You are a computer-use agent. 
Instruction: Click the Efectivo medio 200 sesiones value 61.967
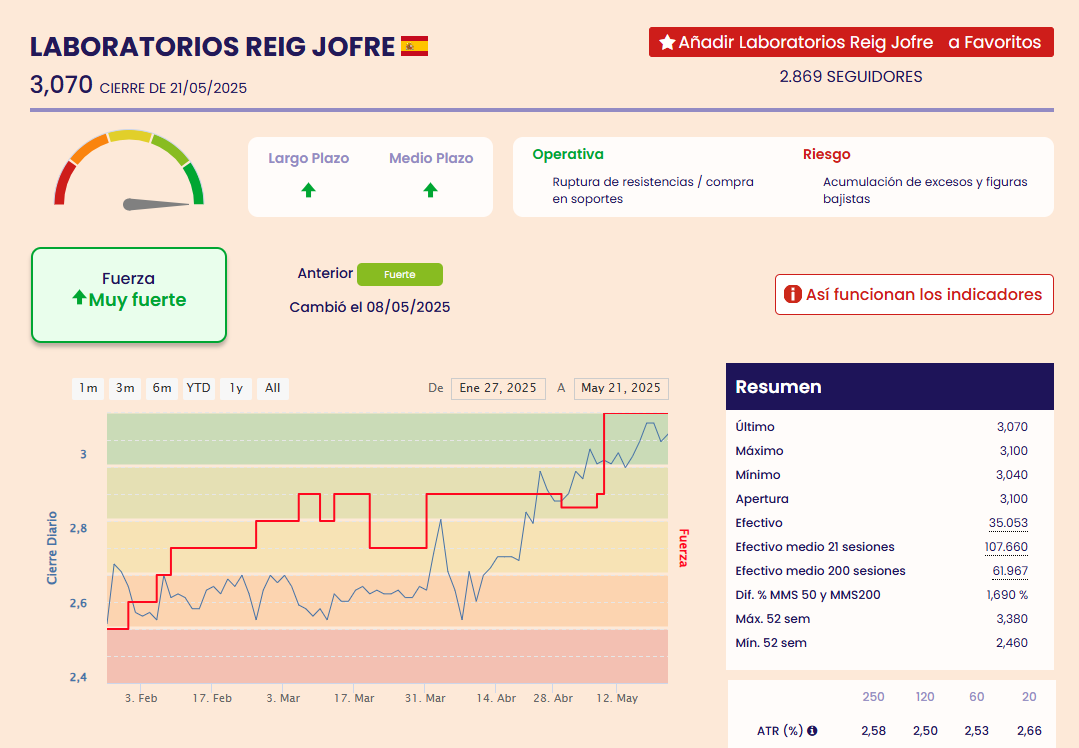(x=1010, y=571)
